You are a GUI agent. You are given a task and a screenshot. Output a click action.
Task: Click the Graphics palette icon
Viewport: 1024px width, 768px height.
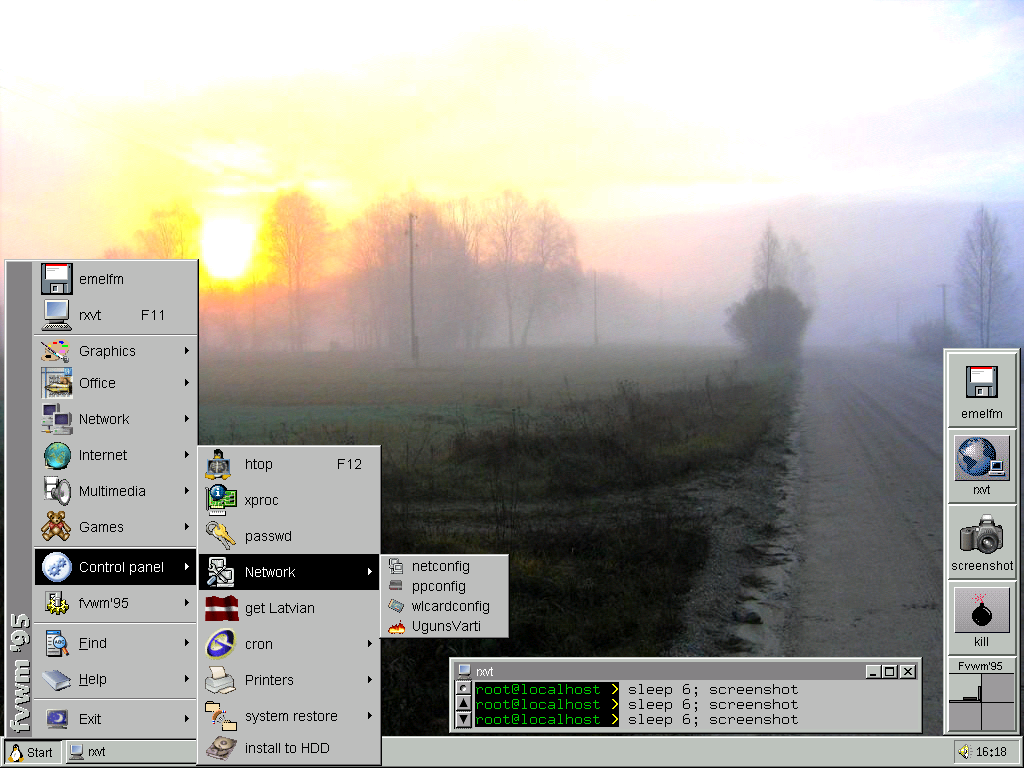(x=56, y=351)
